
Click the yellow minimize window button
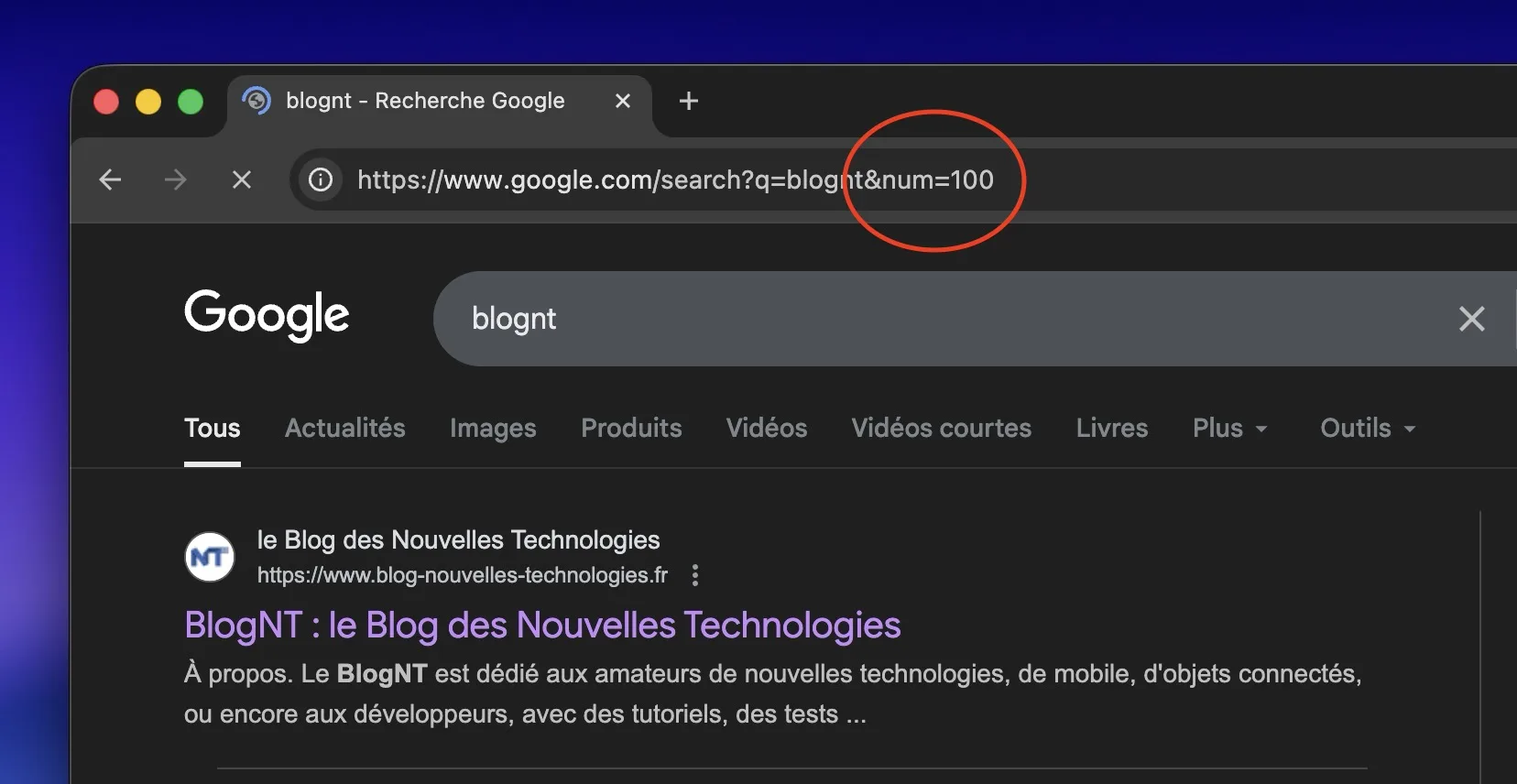coord(148,101)
